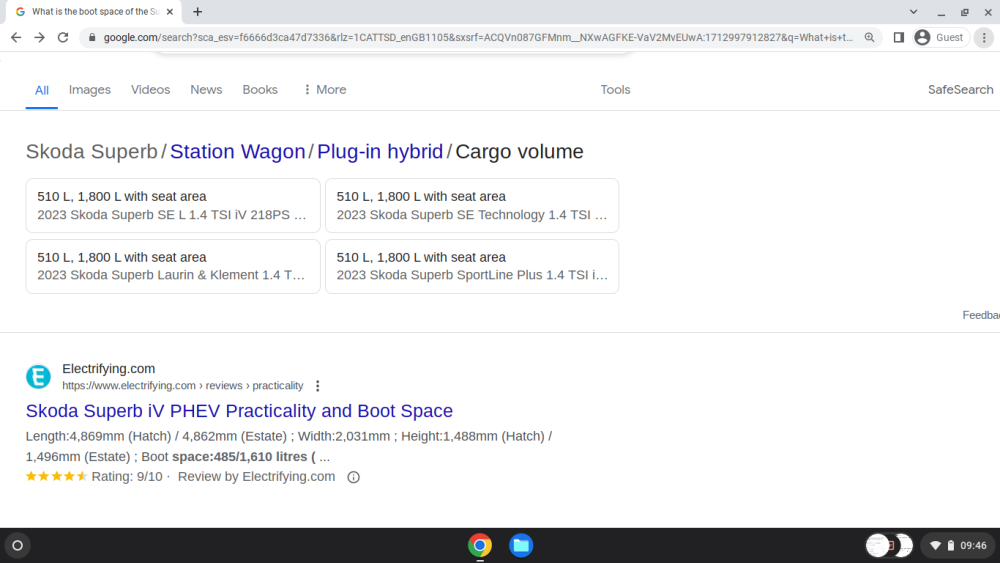Click the Wi-Fi icon in the tray

click(x=936, y=546)
